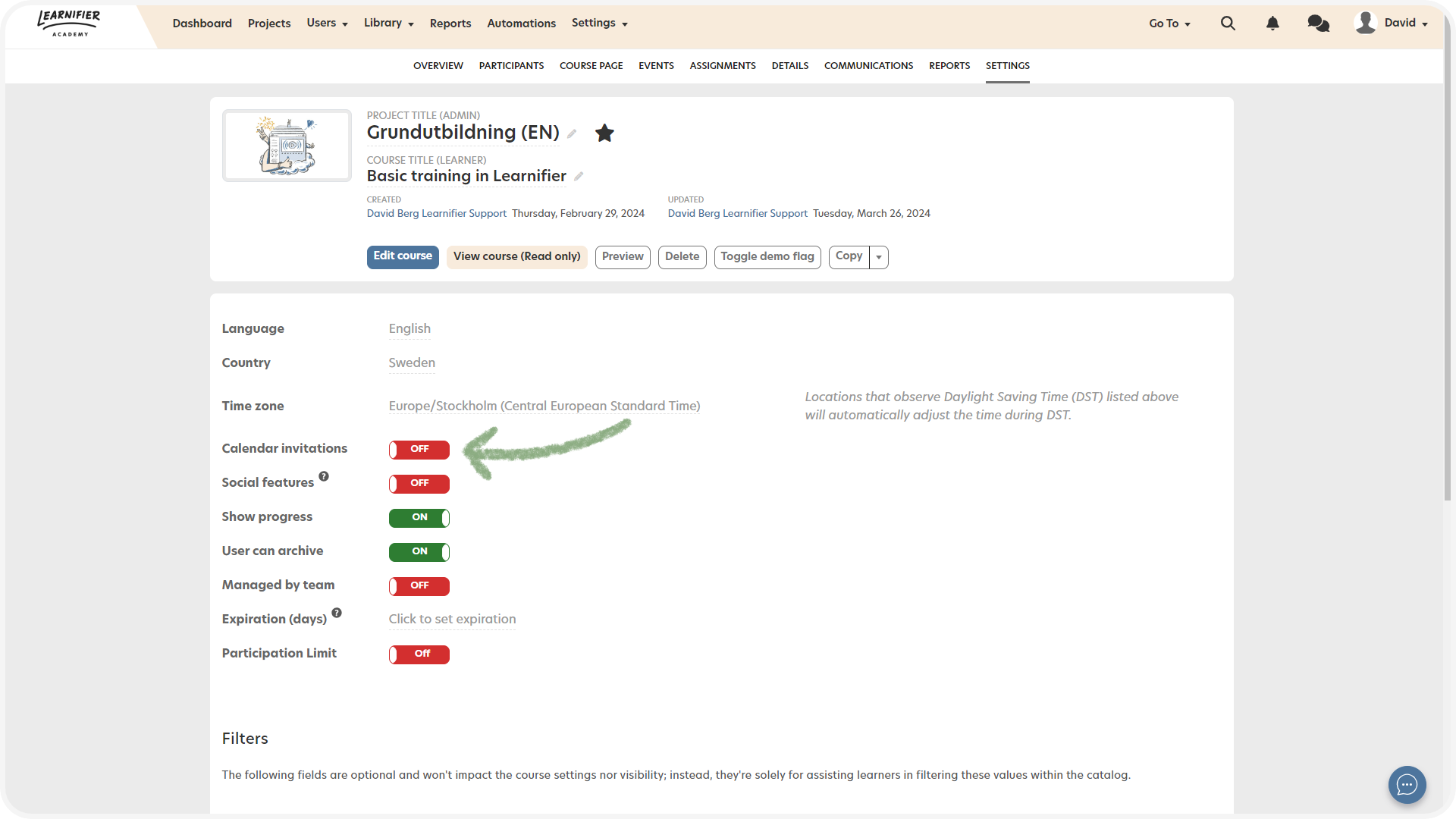Screen dimensions: 1456x819
Task: Click View course (Read only) button
Action: pyautogui.click(x=516, y=257)
